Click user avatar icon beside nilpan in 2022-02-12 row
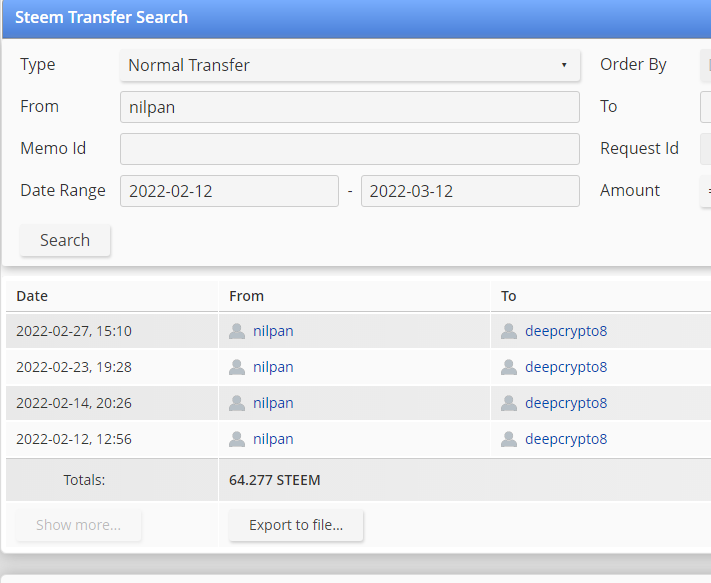The width and height of the screenshot is (711, 583). [x=237, y=439]
